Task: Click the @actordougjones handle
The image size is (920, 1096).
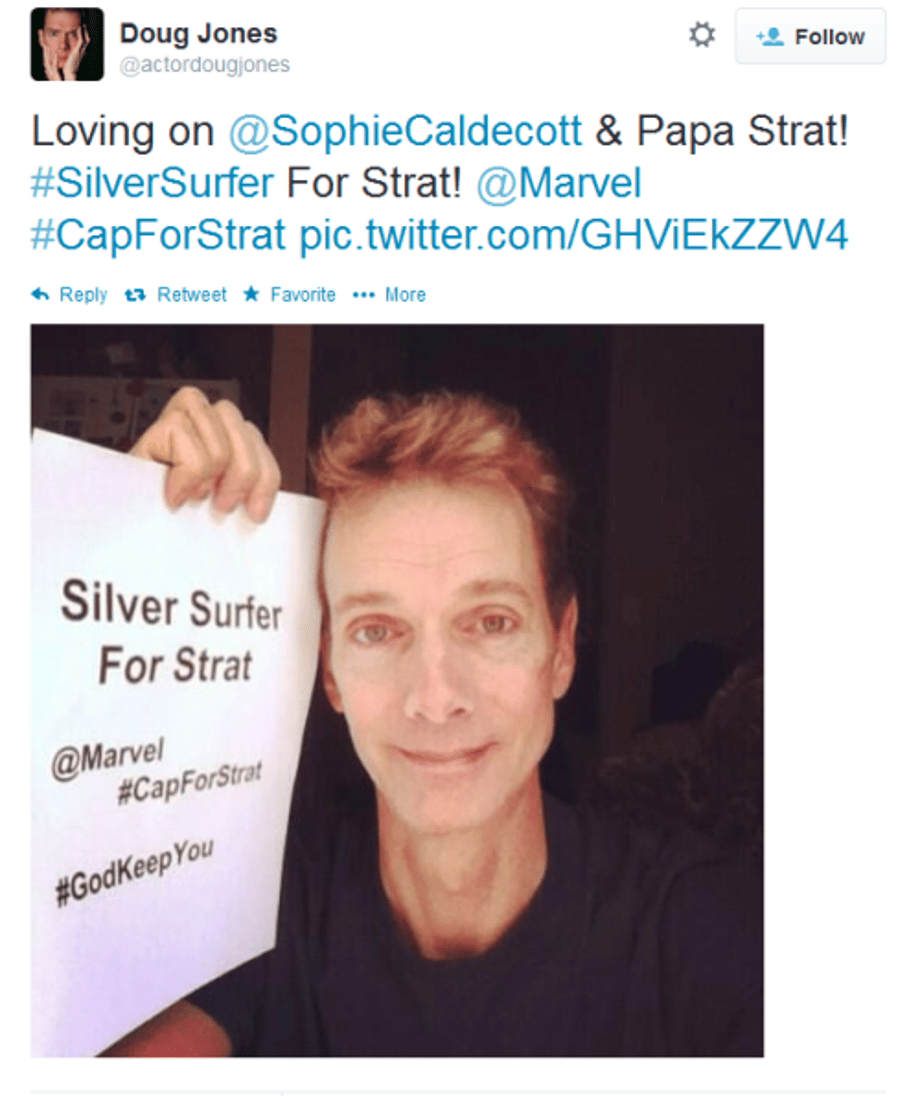Action: (x=204, y=64)
